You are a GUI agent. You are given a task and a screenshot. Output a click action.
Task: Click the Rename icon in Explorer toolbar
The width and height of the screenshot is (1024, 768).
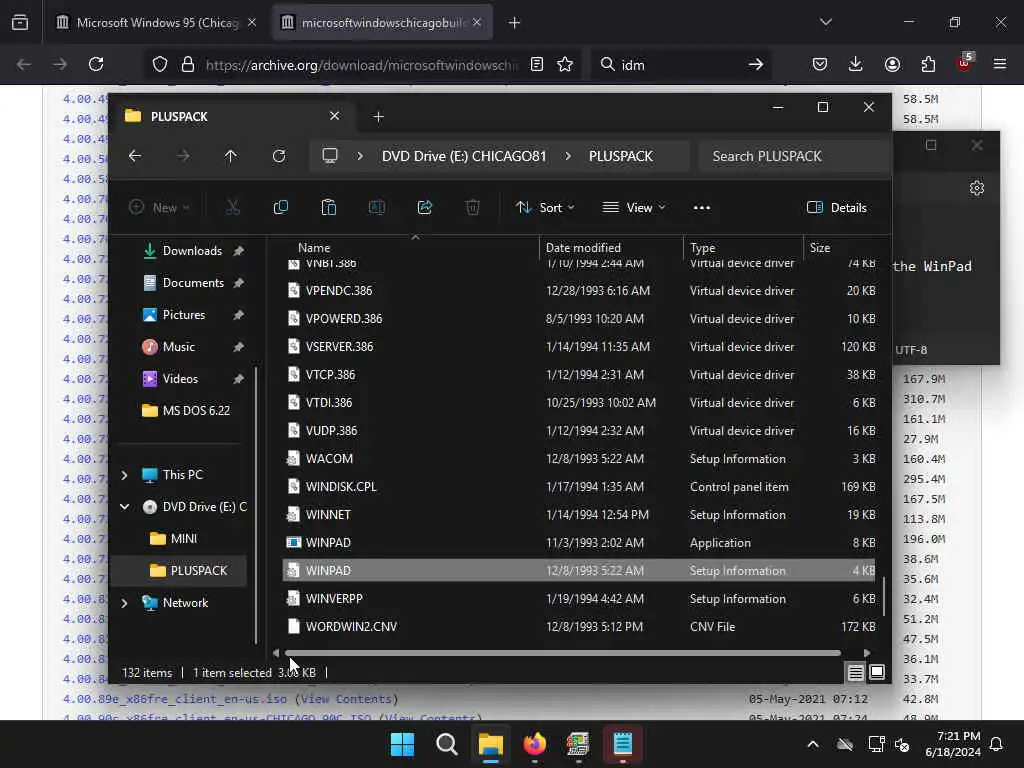pyautogui.click(x=377, y=208)
